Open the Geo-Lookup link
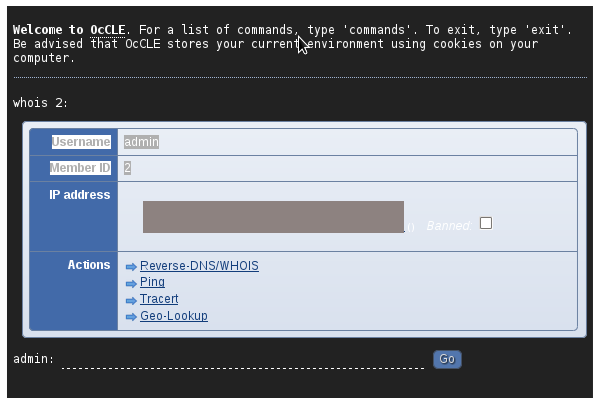This screenshot has width=602, height=398. pyautogui.click(x=174, y=315)
